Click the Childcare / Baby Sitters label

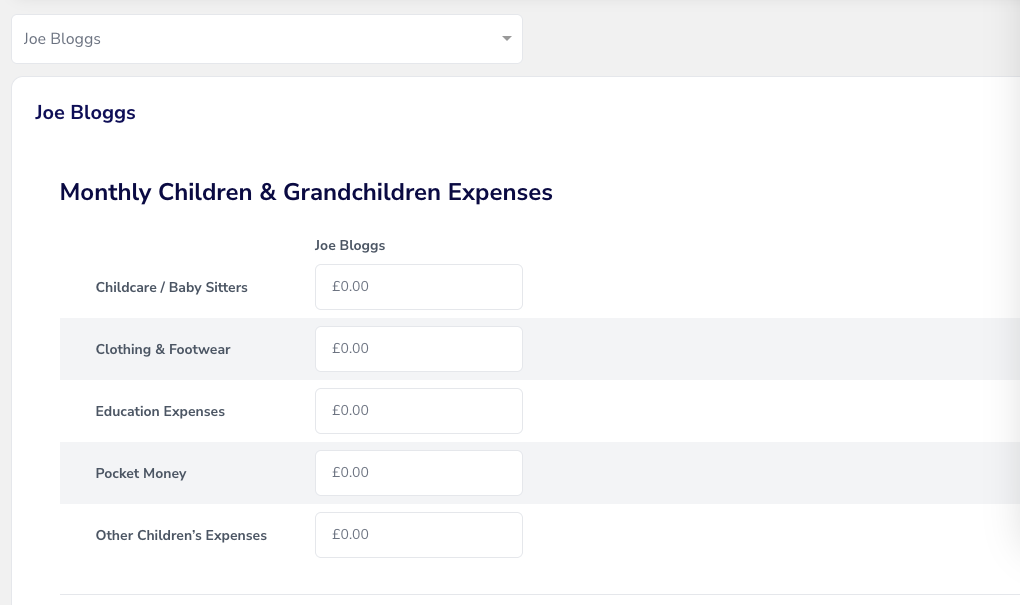pyautogui.click(x=172, y=288)
